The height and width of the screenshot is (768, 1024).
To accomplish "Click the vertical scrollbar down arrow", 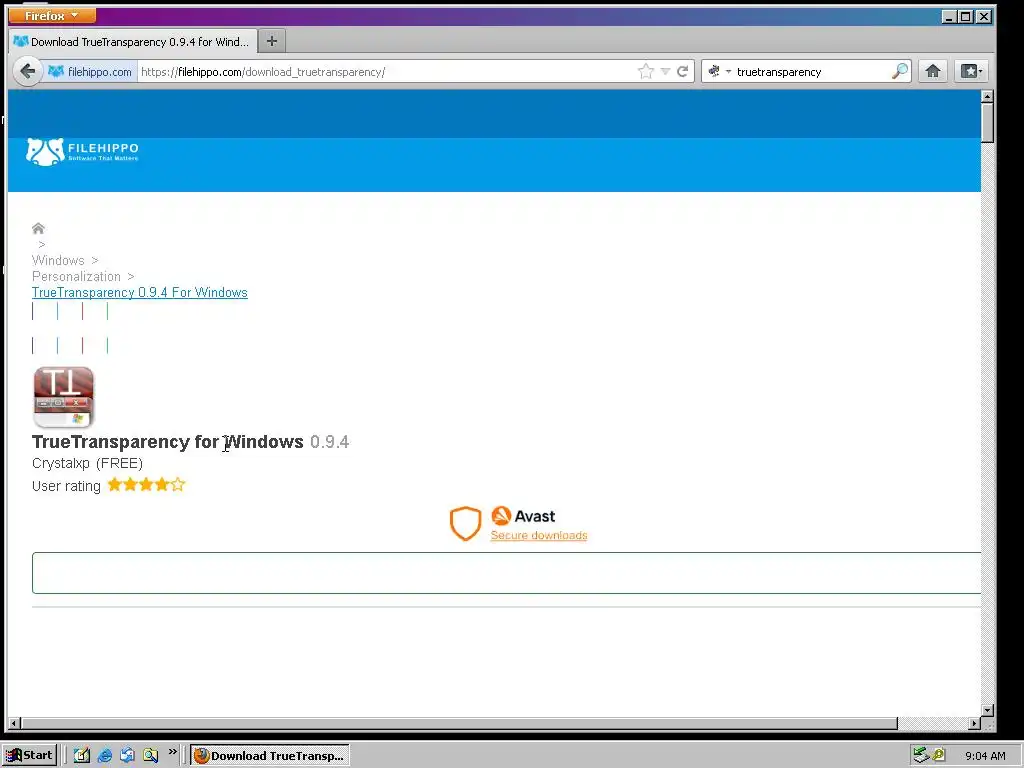I will pos(987,711).
